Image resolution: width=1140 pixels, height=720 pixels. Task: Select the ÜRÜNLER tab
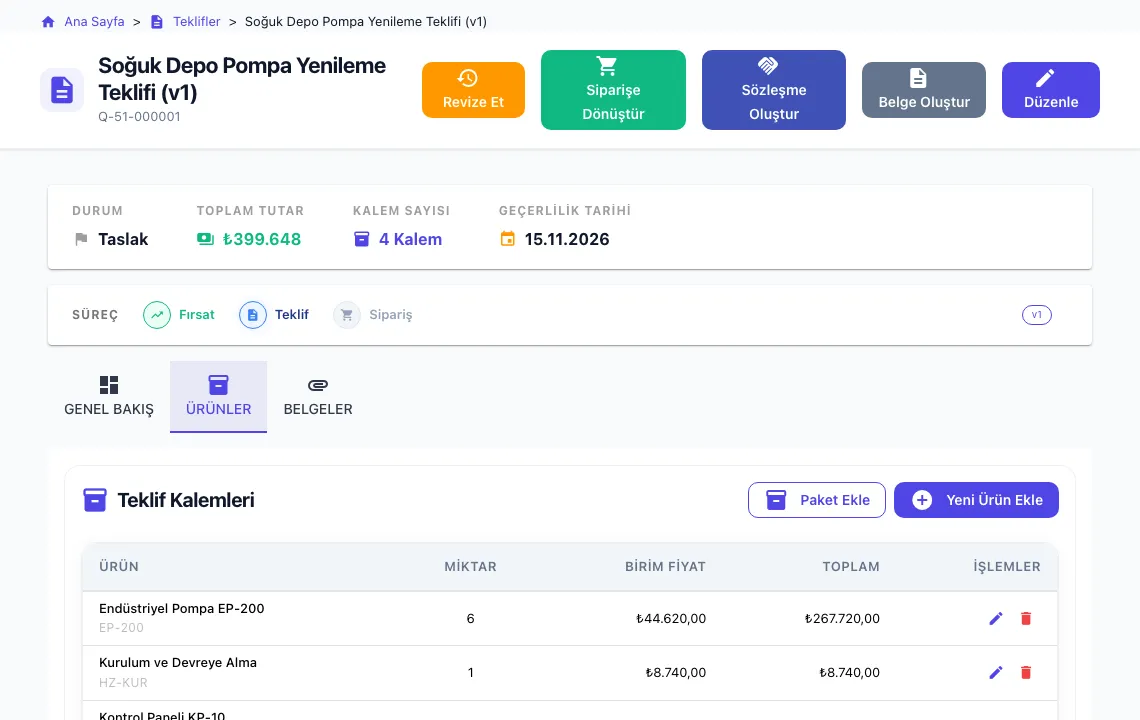[x=218, y=397]
